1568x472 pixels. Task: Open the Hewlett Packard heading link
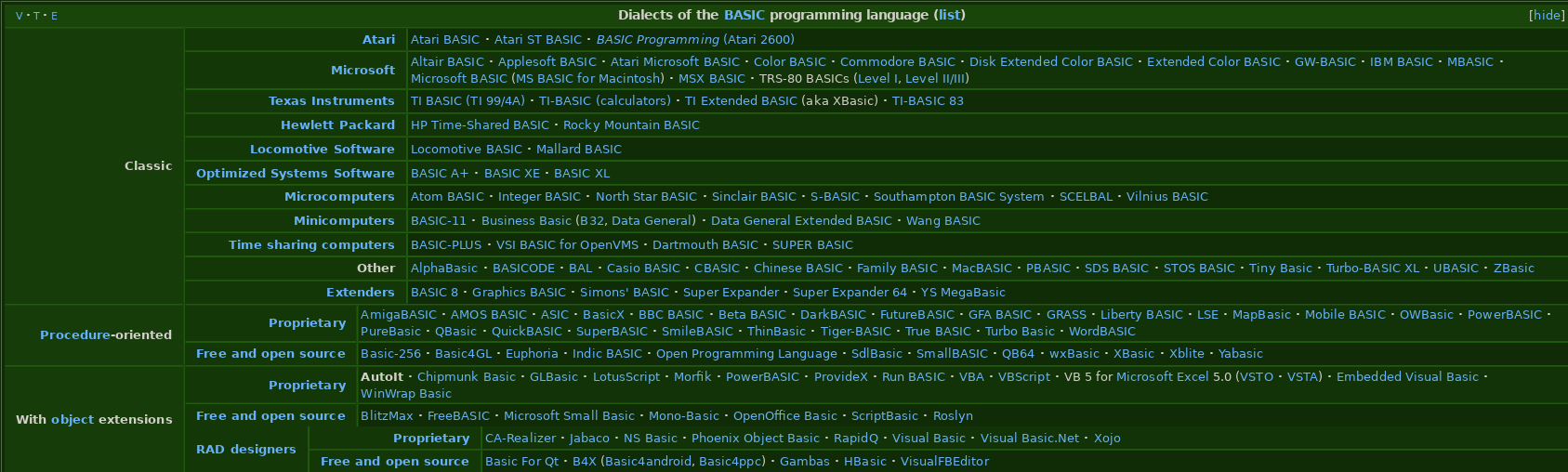click(337, 125)
